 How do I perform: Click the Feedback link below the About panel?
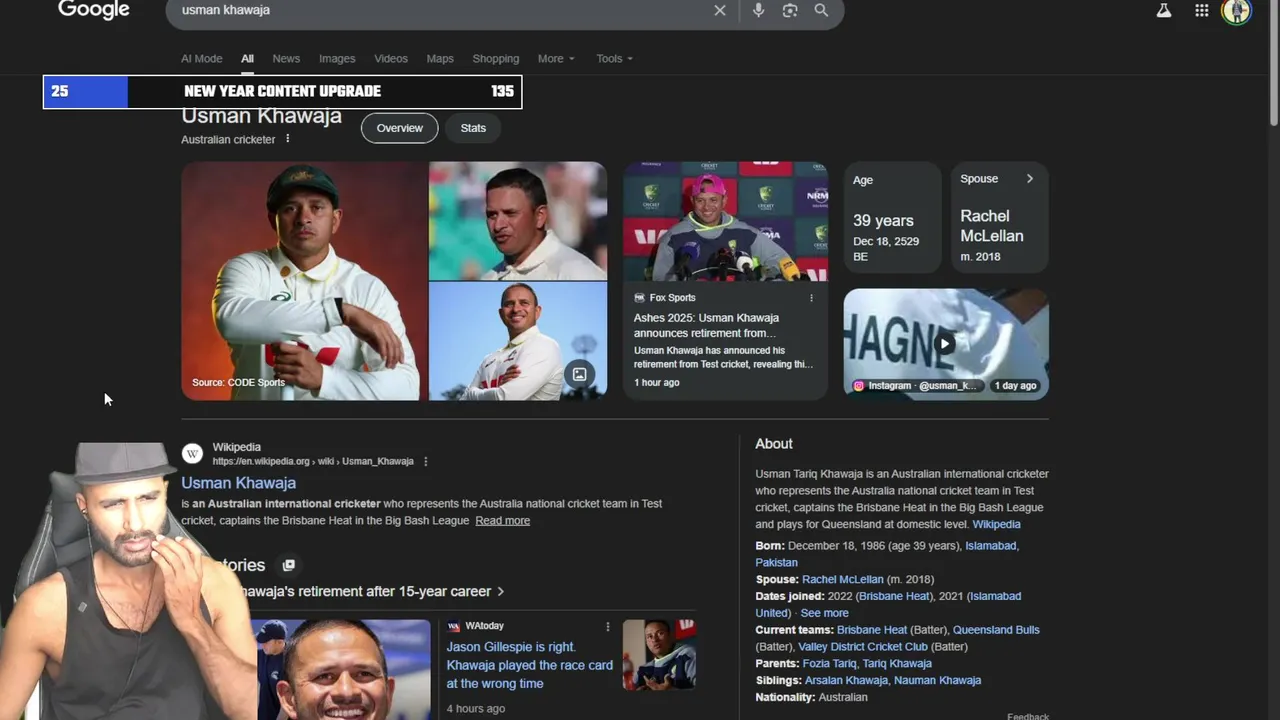(x=1028, y=716)
